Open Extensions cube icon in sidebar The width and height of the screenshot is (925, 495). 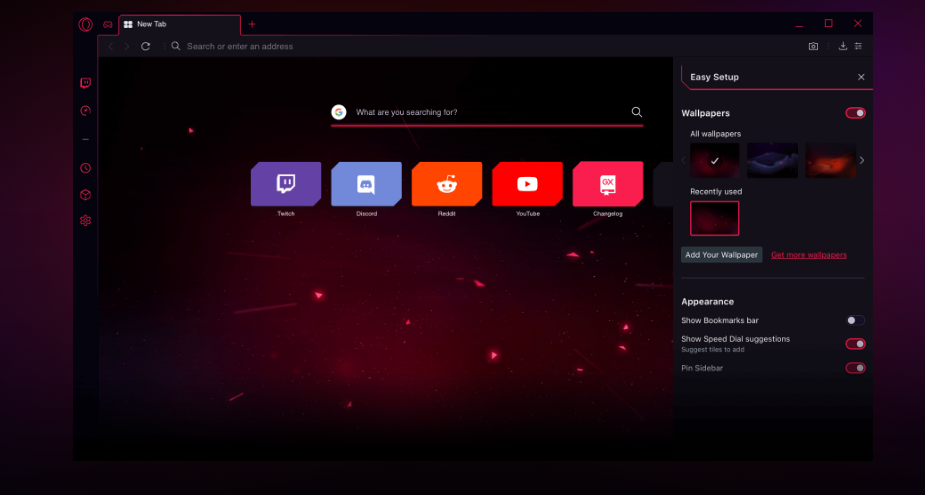point(86,195)
